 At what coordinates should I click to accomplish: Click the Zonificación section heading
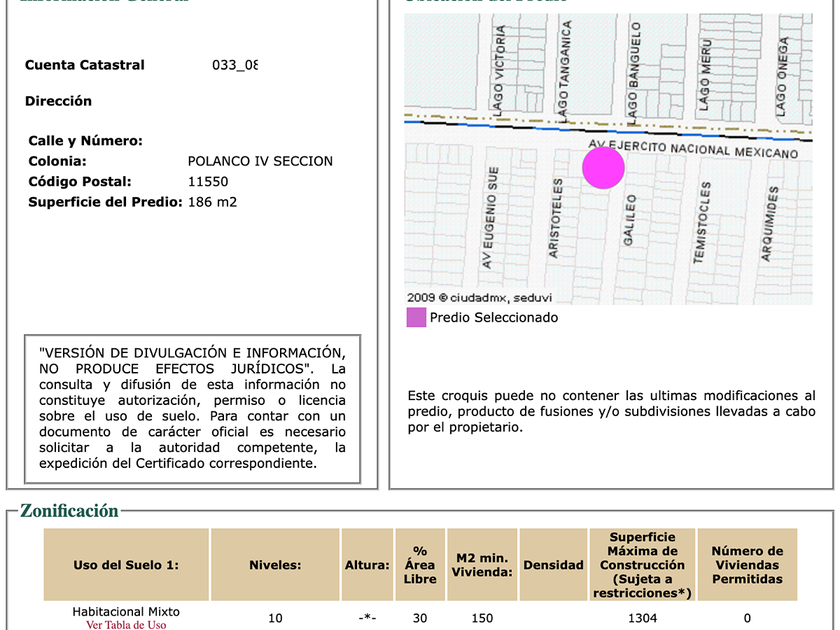tap(69, 511)
